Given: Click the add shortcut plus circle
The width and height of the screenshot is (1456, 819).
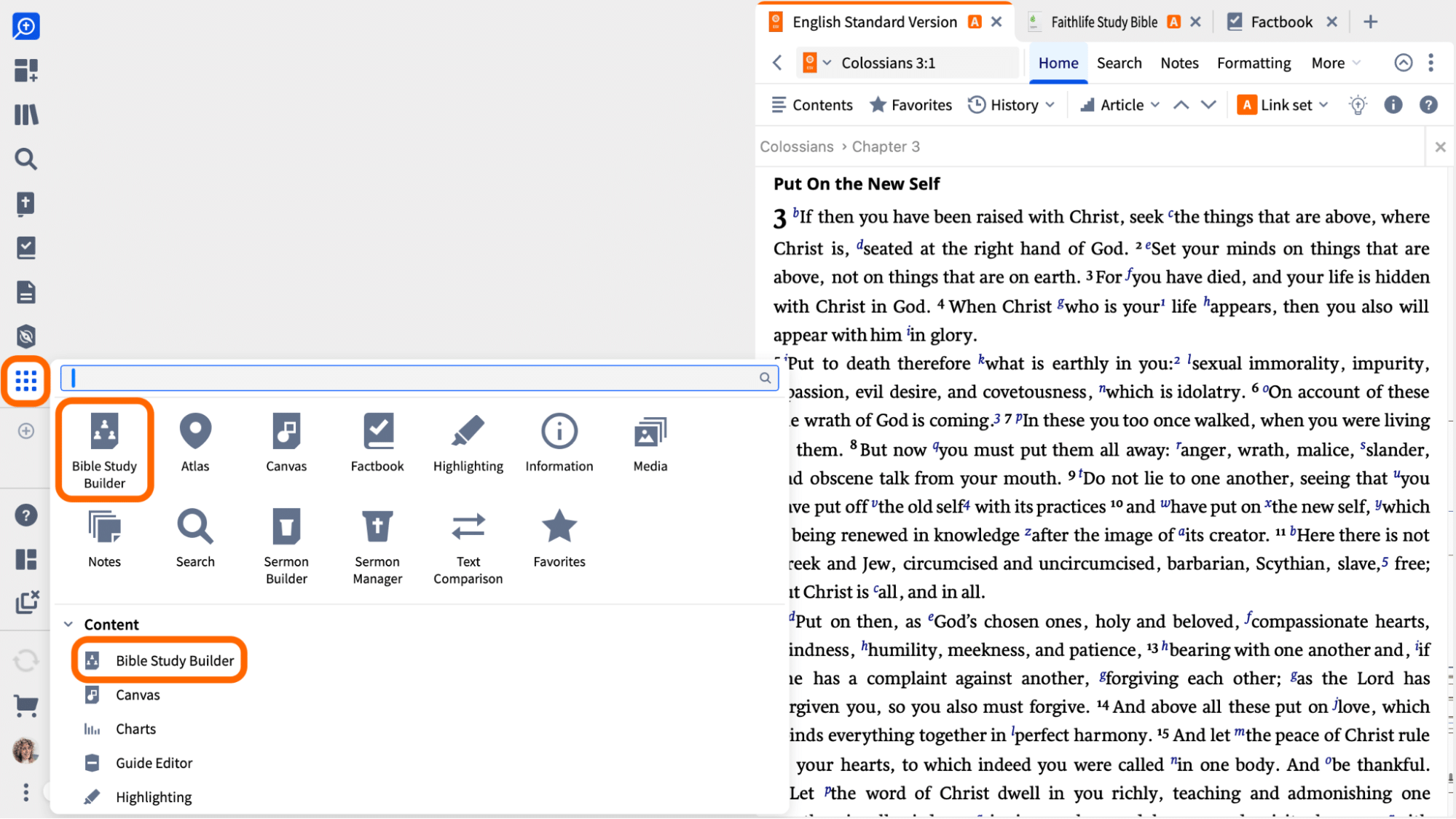Looking at the screenshot, I should (x=26, y=431).
